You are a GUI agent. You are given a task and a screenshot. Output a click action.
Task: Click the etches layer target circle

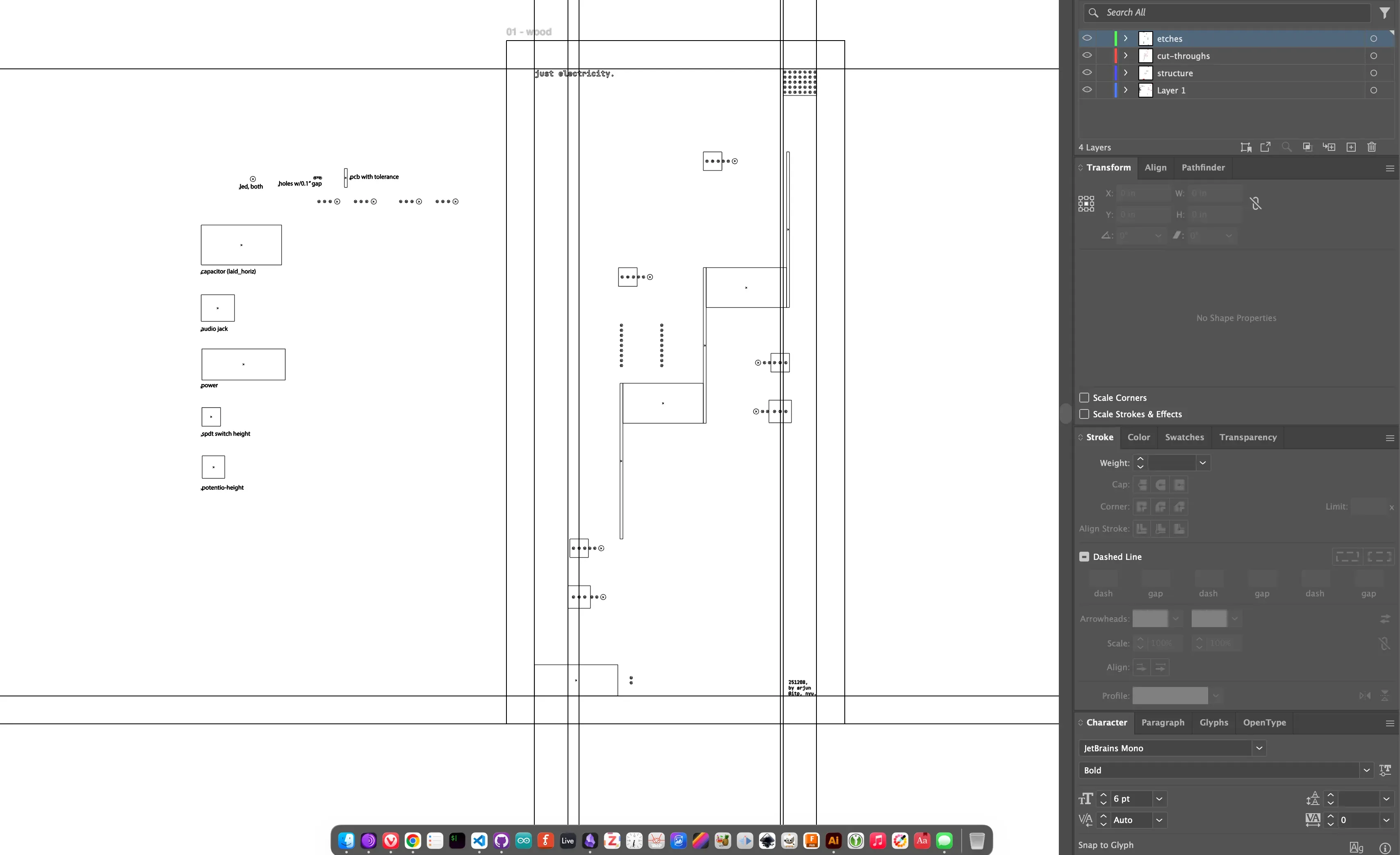1373,39
